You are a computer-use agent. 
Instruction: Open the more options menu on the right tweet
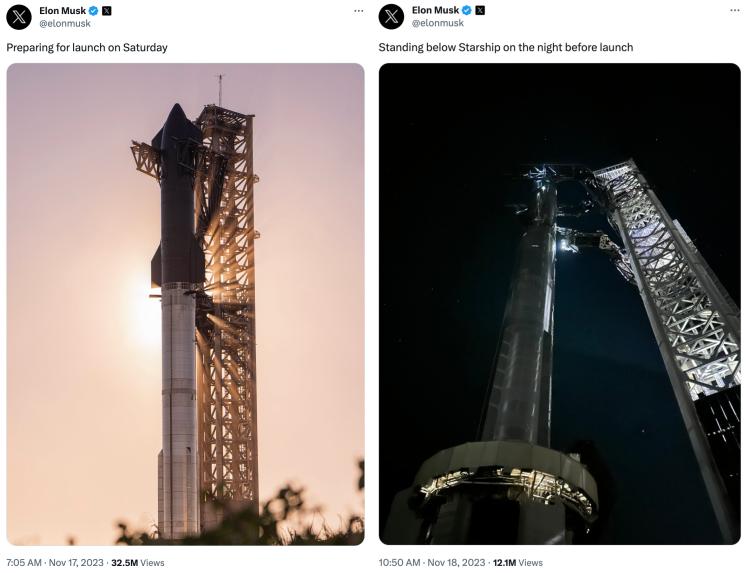click(x=730, y=11)
